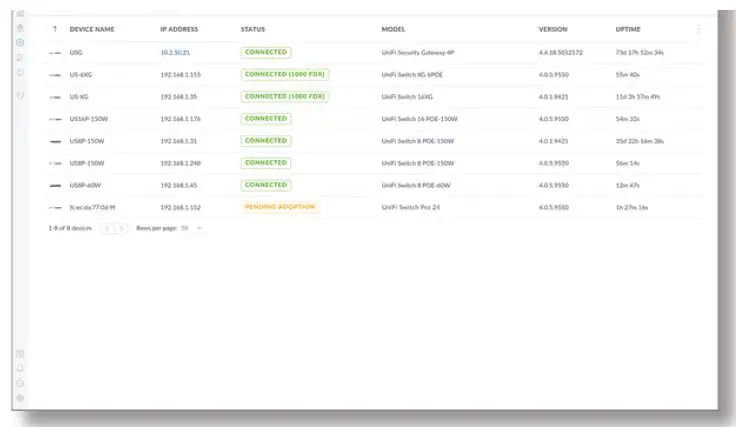Select the US-XG device name
This screenshot has height=427, width=736.
(79, 97)
